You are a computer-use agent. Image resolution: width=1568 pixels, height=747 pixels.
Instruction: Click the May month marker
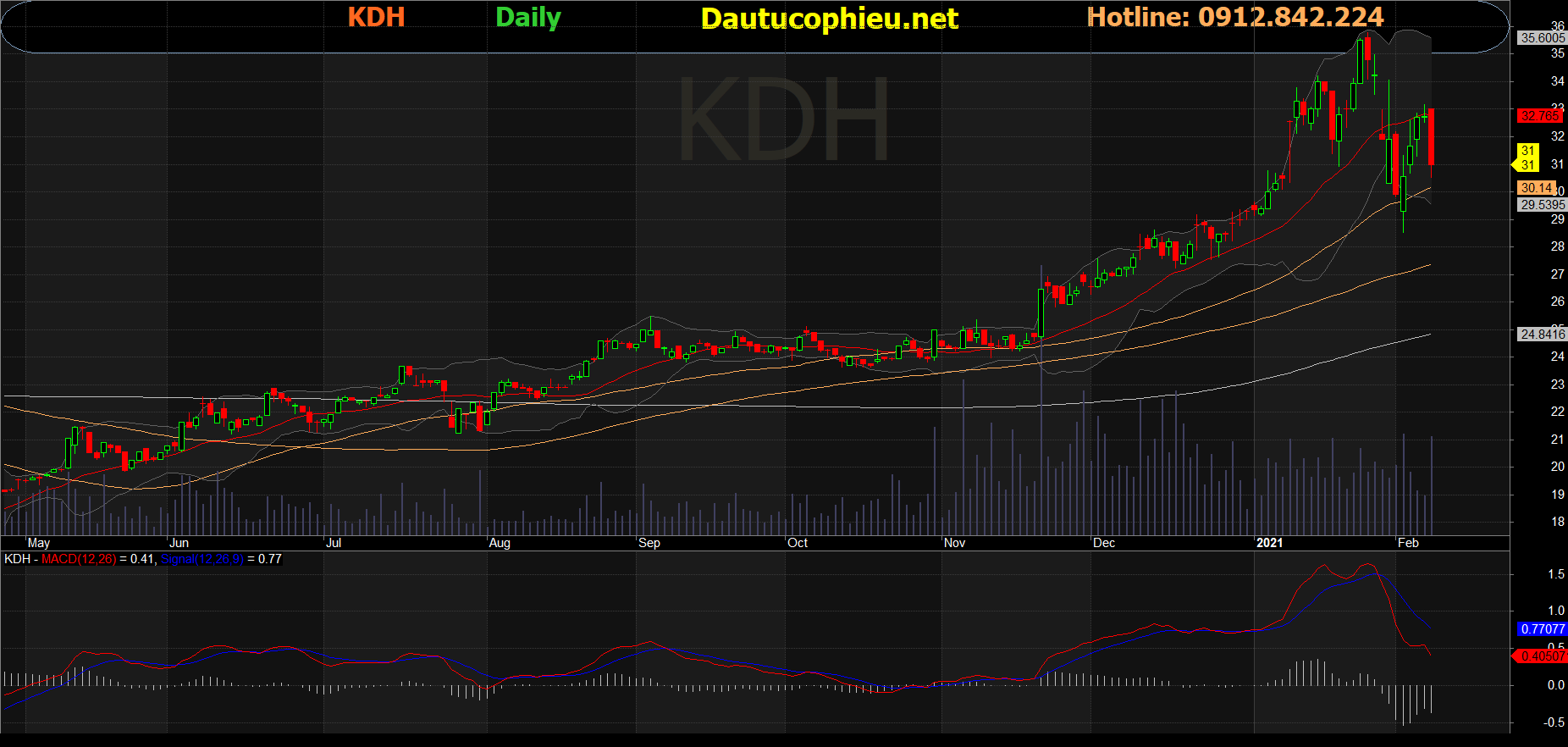point(39,543)
